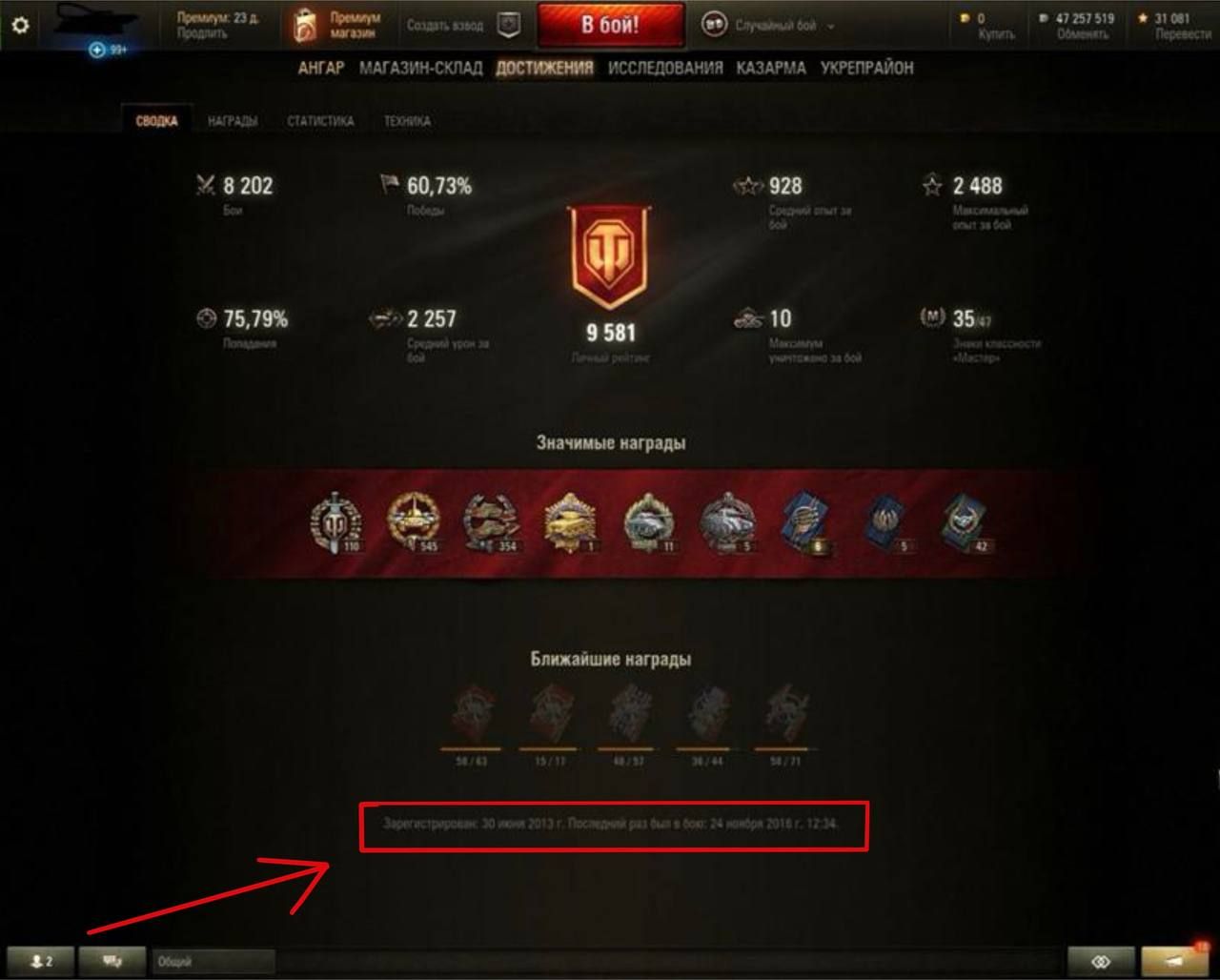This screenshot has width=1220, height=980.
Task: Open the settings gear menu
Action: pos(19,25)
